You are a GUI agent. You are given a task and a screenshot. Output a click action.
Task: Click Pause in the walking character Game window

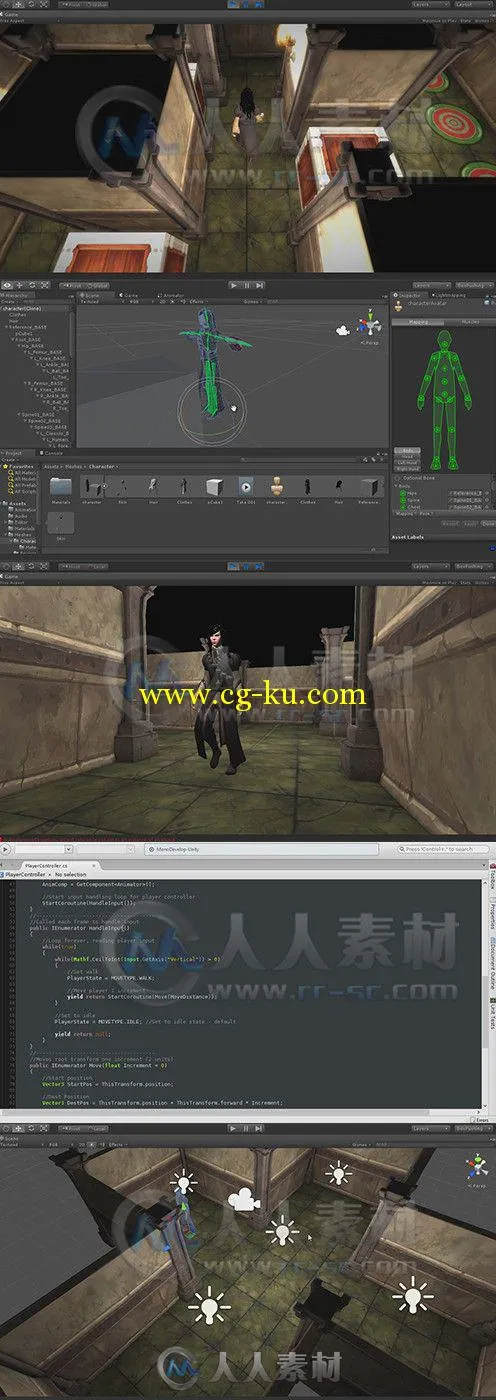point(247,566)
